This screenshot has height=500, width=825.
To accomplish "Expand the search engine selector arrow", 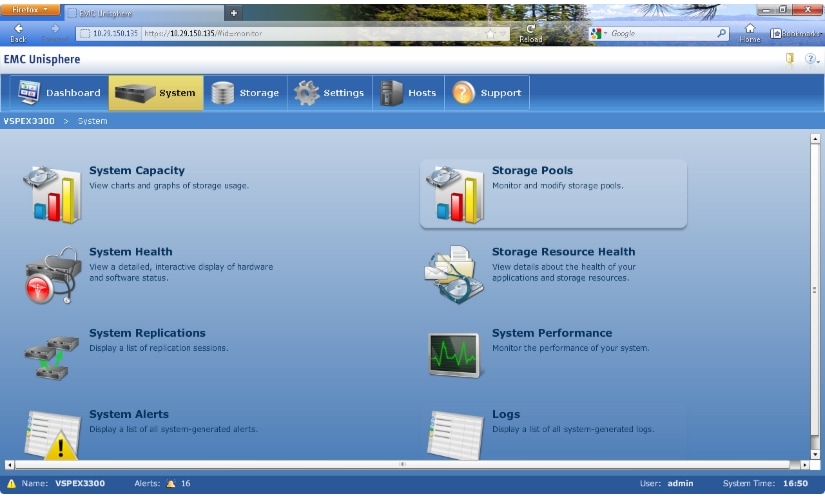I will pyautogui.click(x=605, y=33).
